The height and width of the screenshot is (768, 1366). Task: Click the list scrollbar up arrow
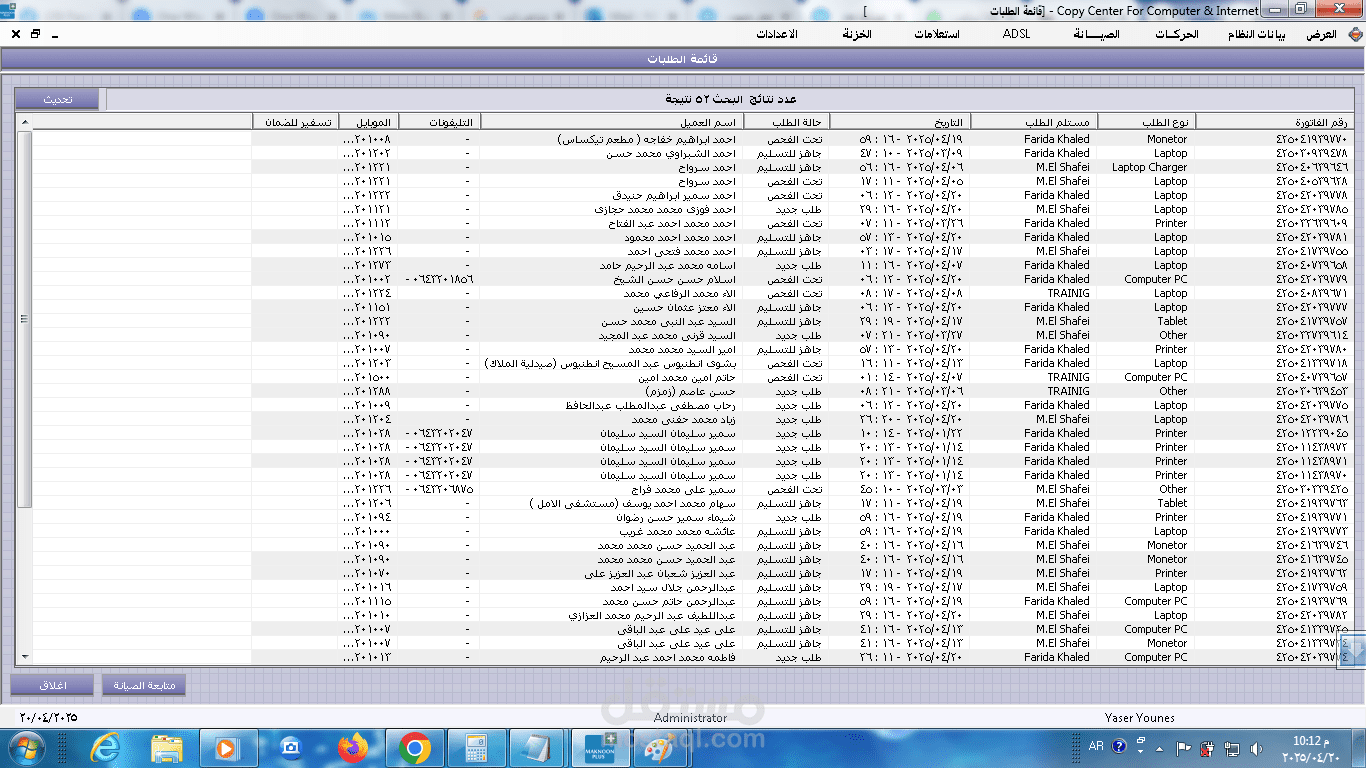click(x=25, y=122)
